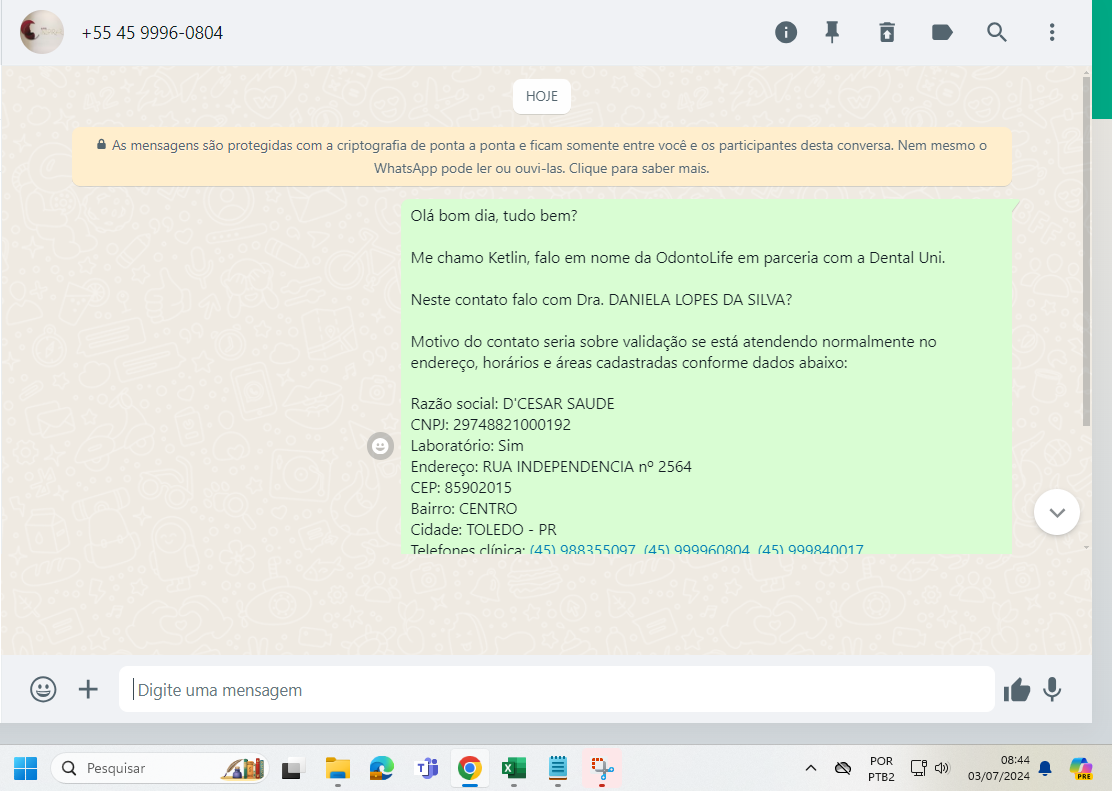Open the three-dot chat menu
The width and height of the screenshot is (1112, 791).
point(1052,33)
